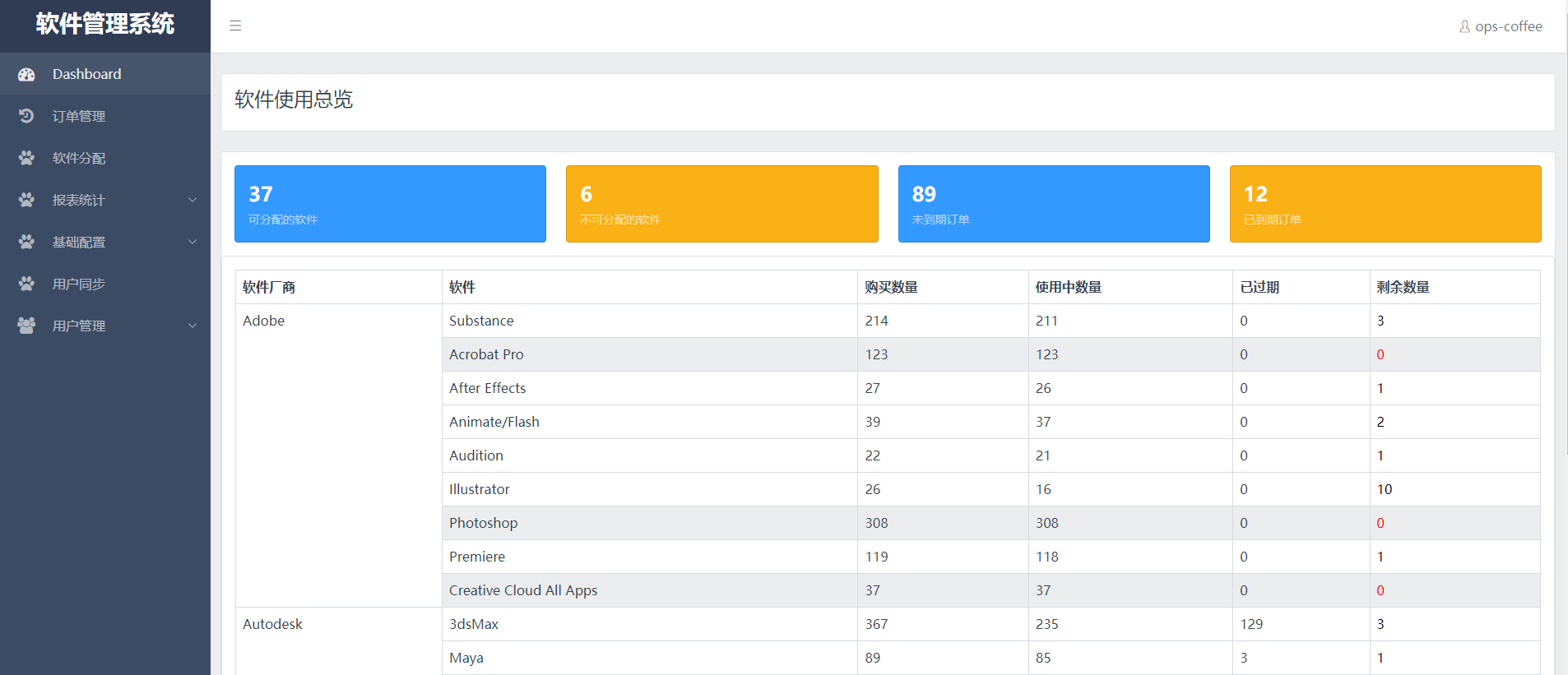Click the 软件管理系统 title logo
The image size is (1568, 675).
point(105,24)
